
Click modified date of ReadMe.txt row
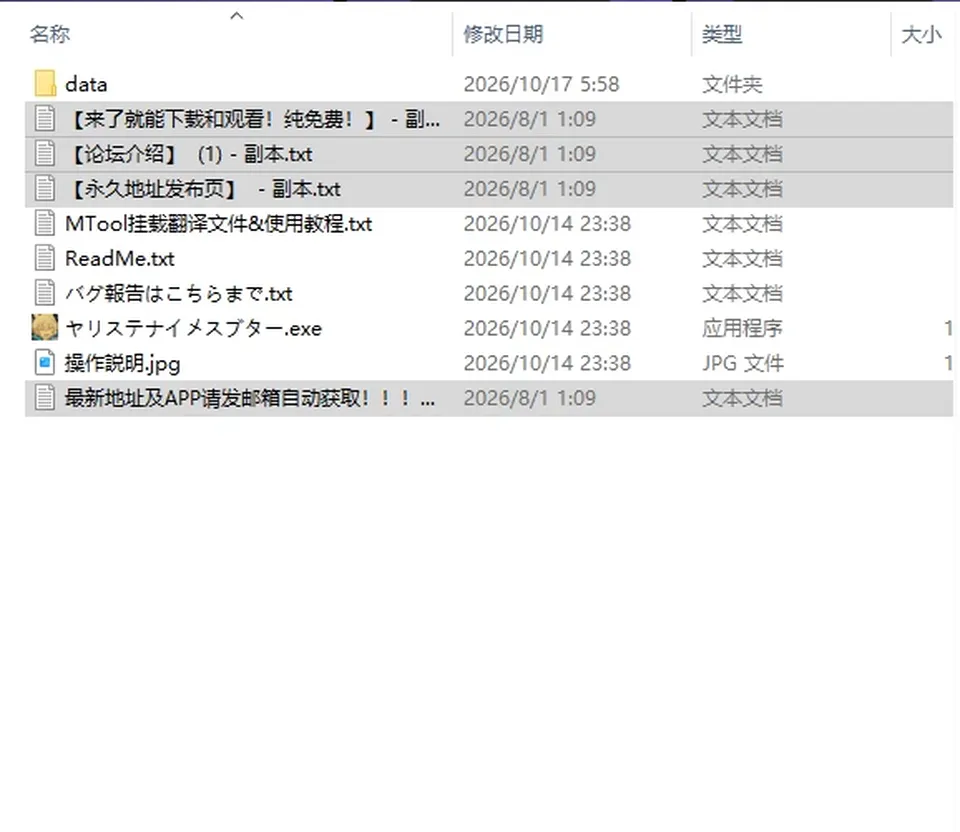(547, 259)
